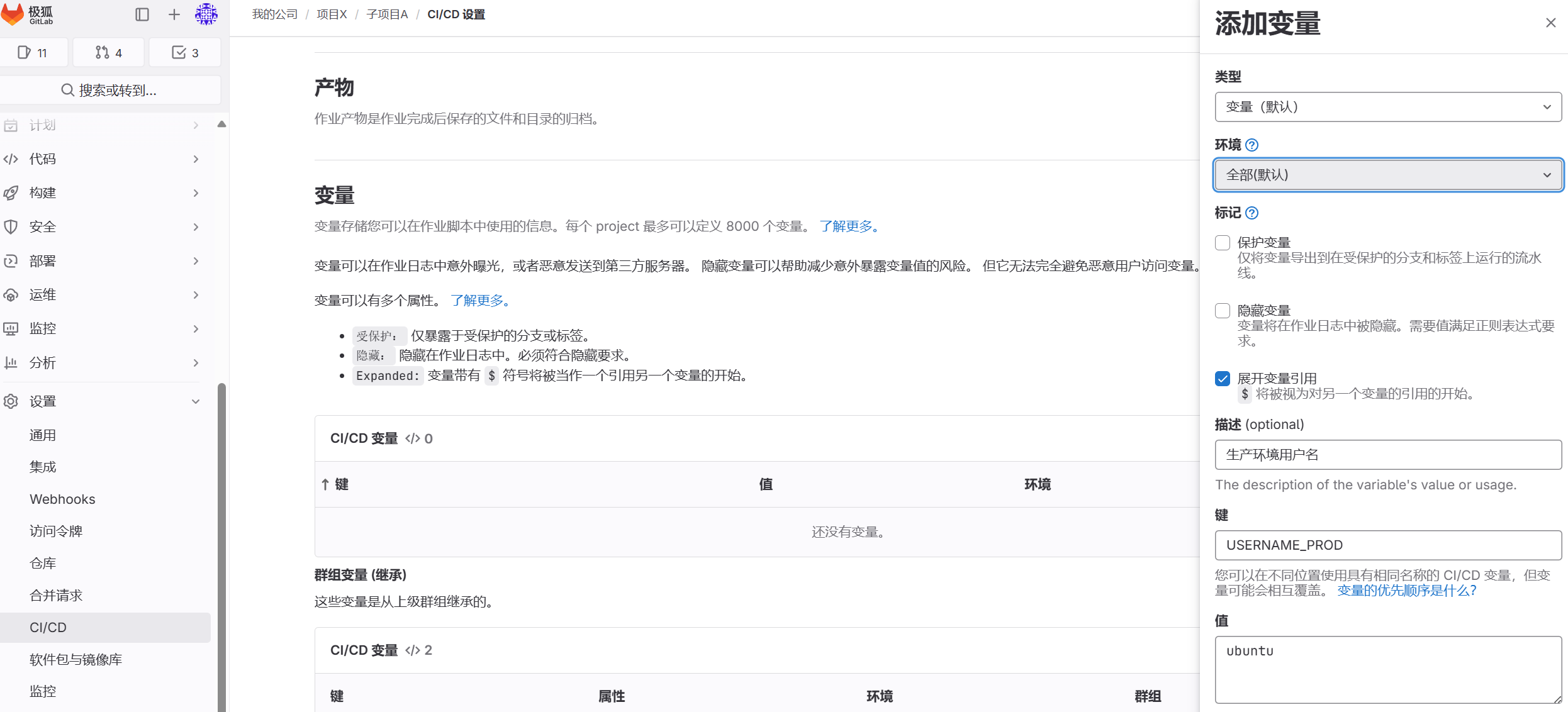
Task: Click the to-do list icon showing 3
Action: coord(184,52)
